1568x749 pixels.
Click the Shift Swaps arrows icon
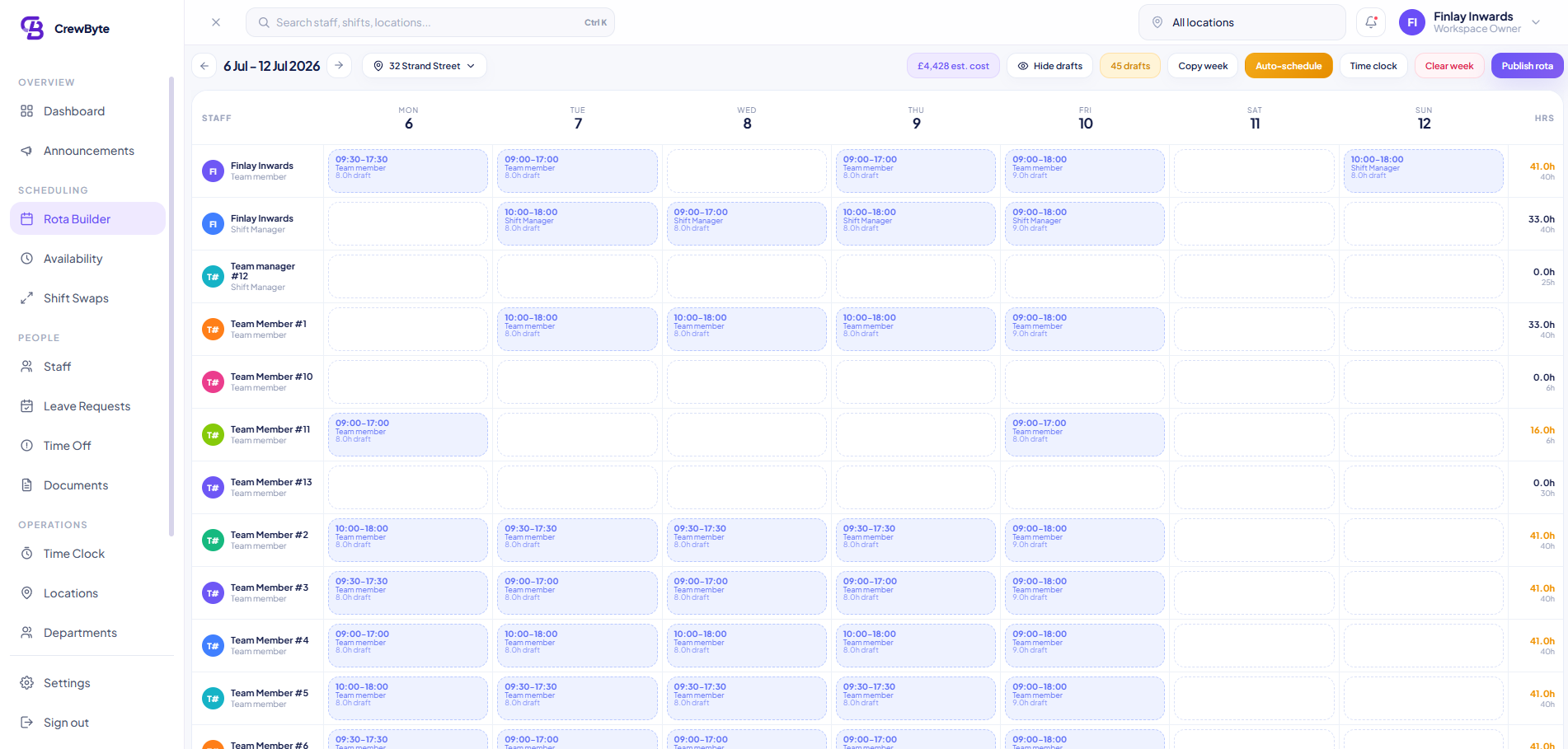tap(27, 298)
